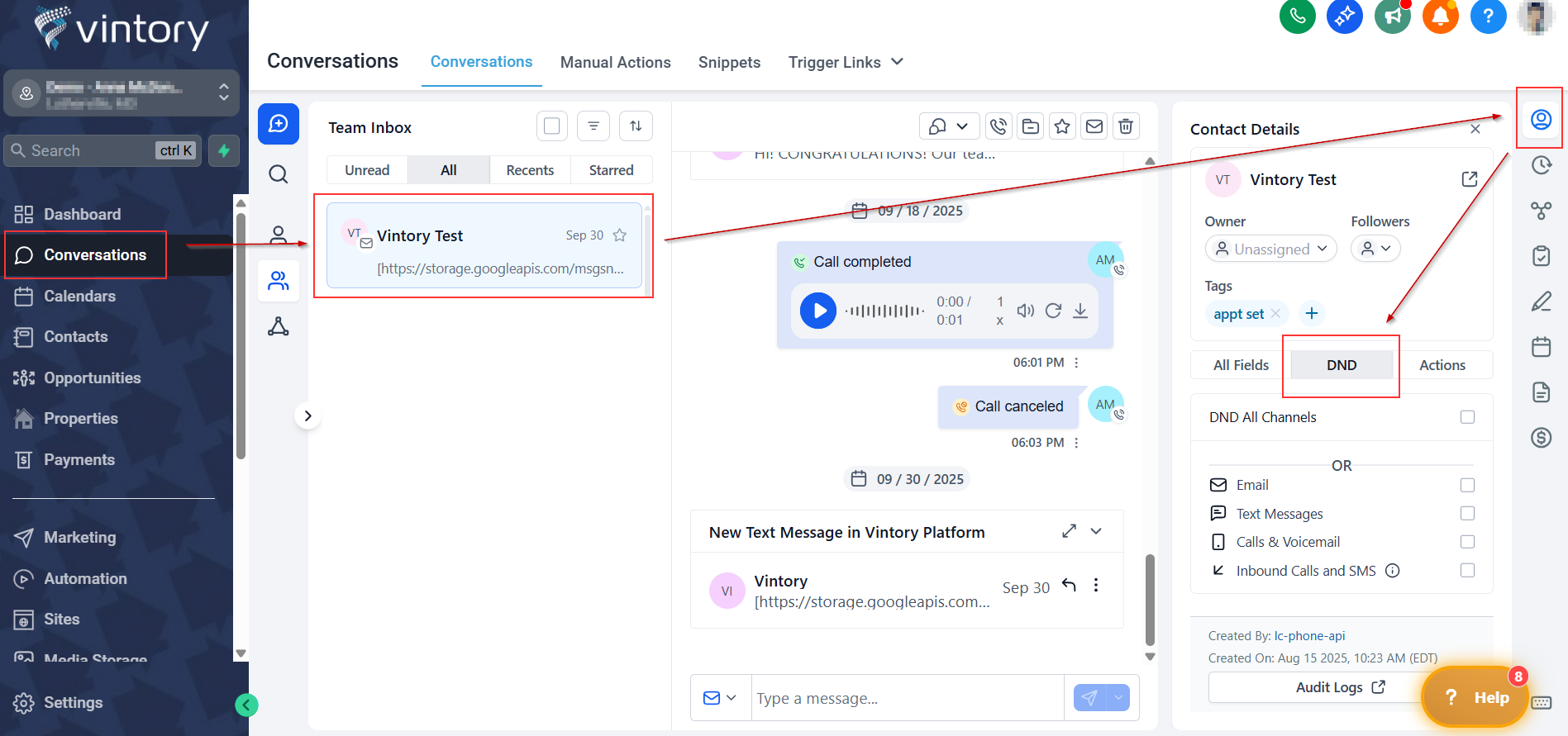This screenshot has height=736, width=1568.
Task: Open notifications bell icon
Action: click(x=1440, y=16)
